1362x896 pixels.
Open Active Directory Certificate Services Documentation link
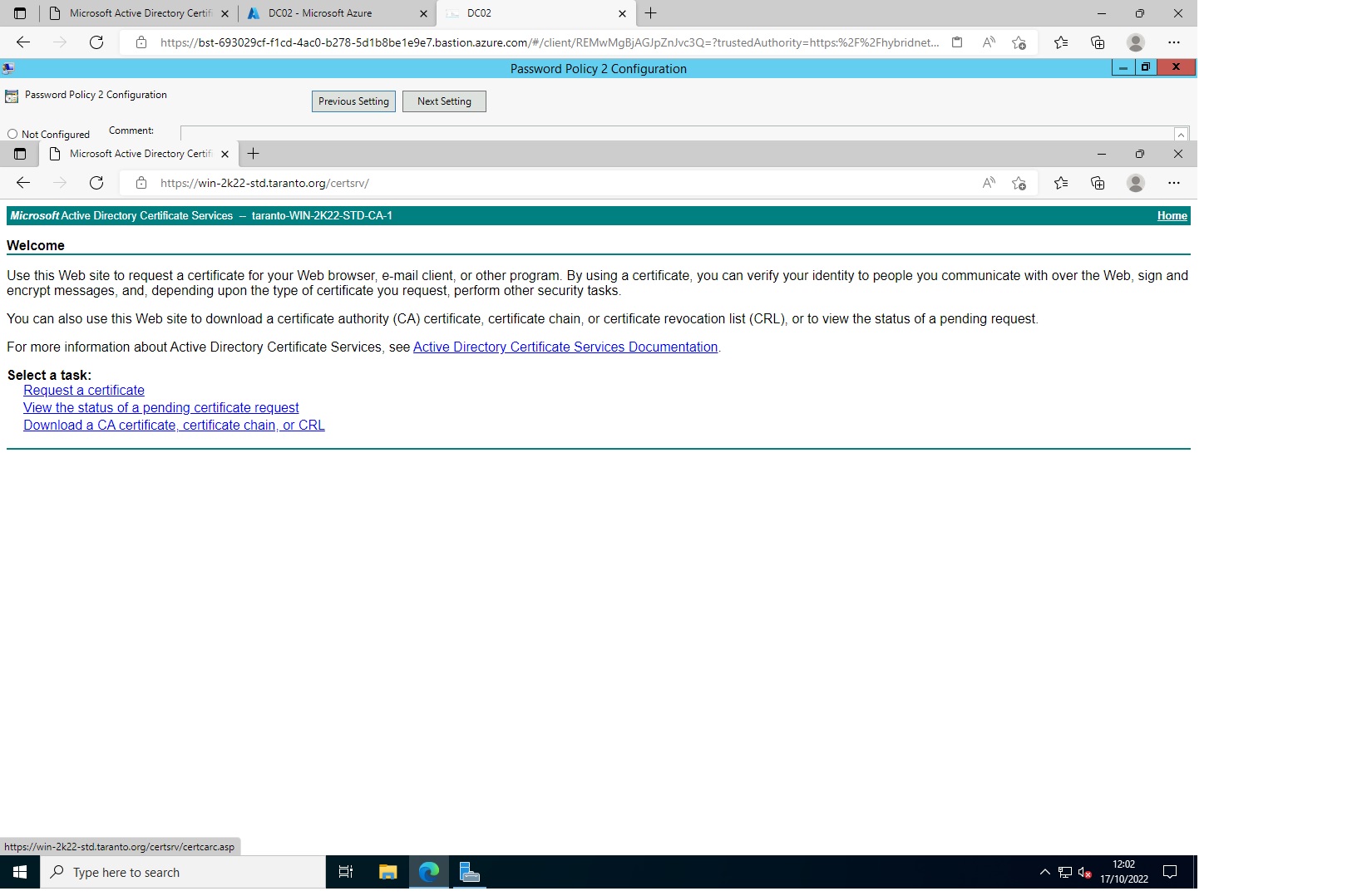click(565, 347)
